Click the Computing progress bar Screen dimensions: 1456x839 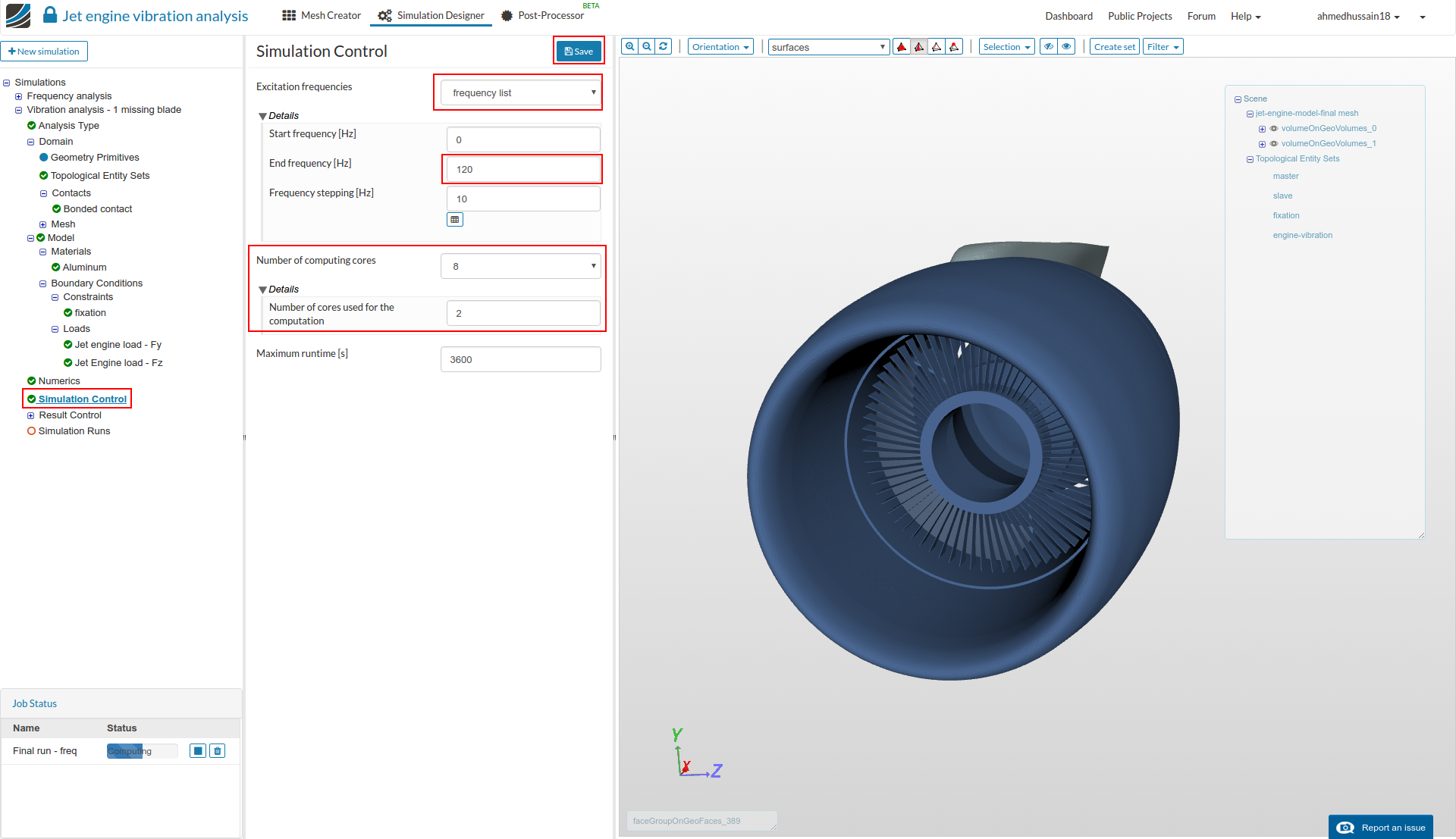(x=142, y=751)
